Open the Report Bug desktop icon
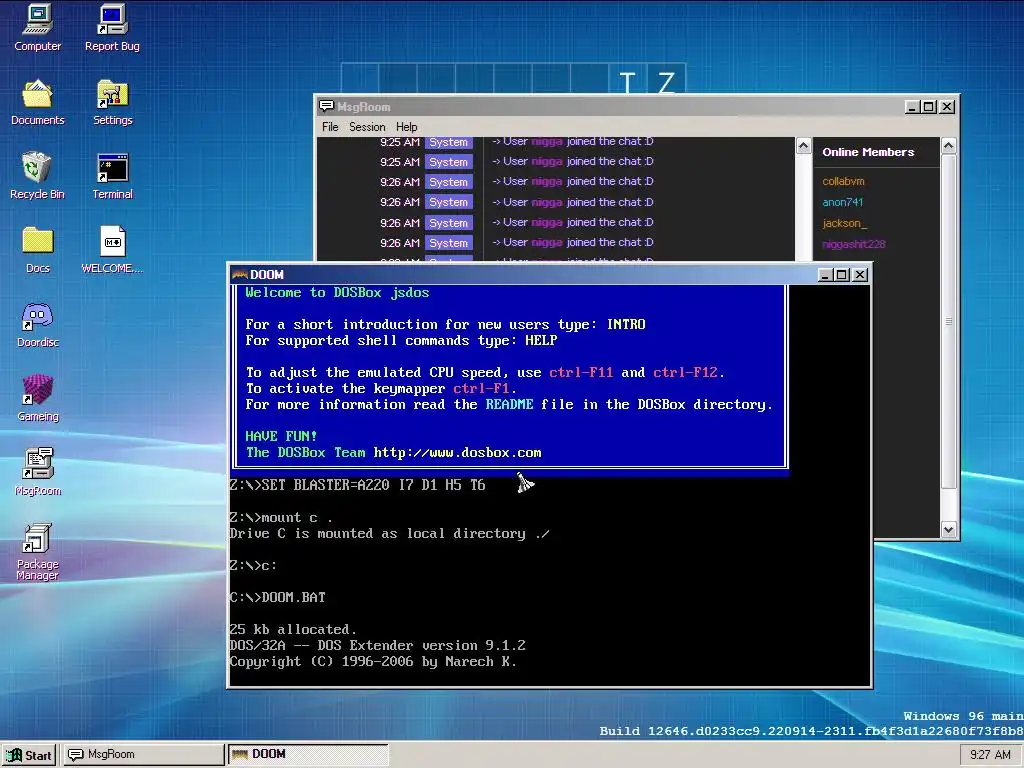The width and height of the screenshot is (1024, 768). [112, 28]
